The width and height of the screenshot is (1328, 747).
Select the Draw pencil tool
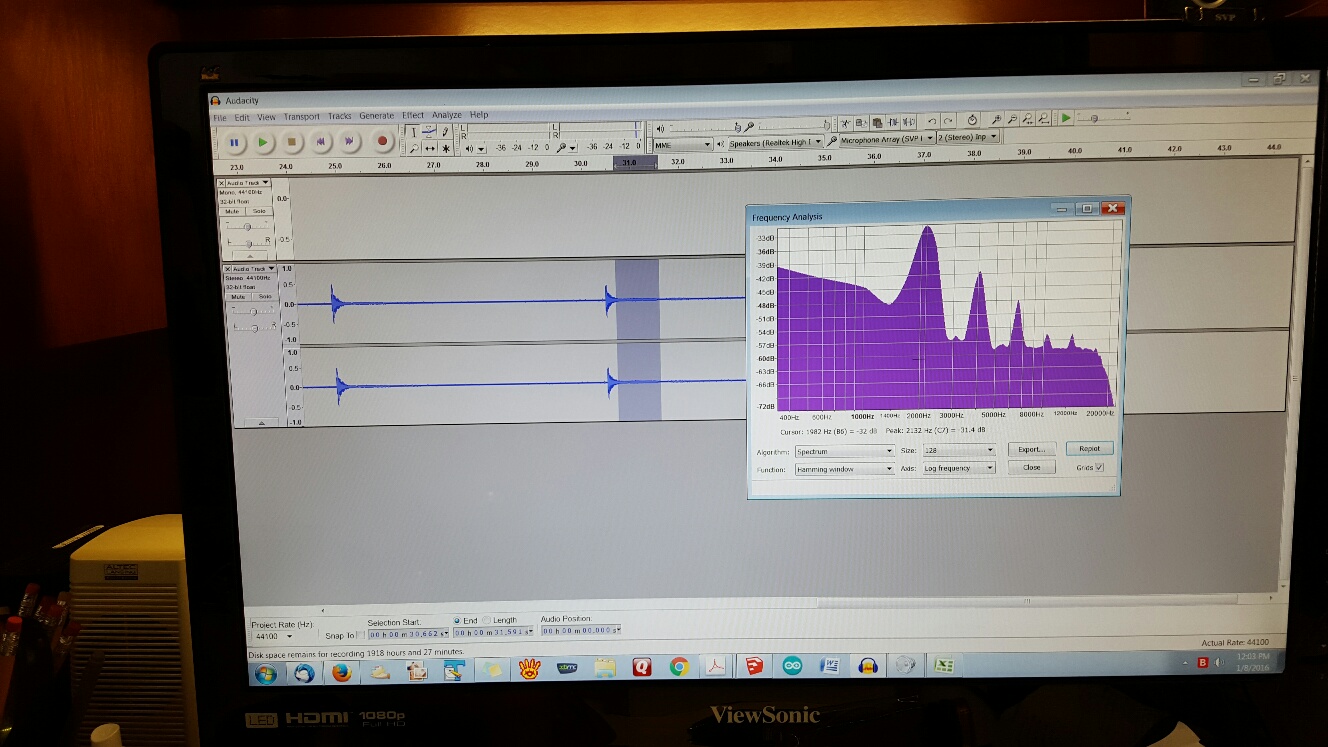point(445,132)
